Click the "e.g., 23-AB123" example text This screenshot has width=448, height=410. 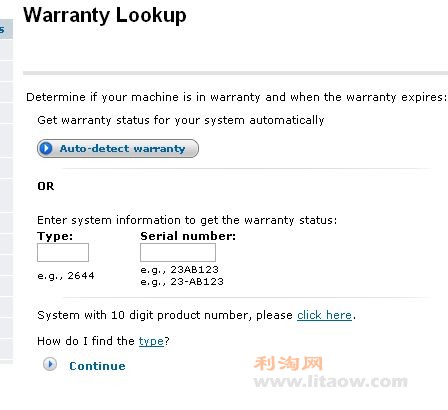182,282
